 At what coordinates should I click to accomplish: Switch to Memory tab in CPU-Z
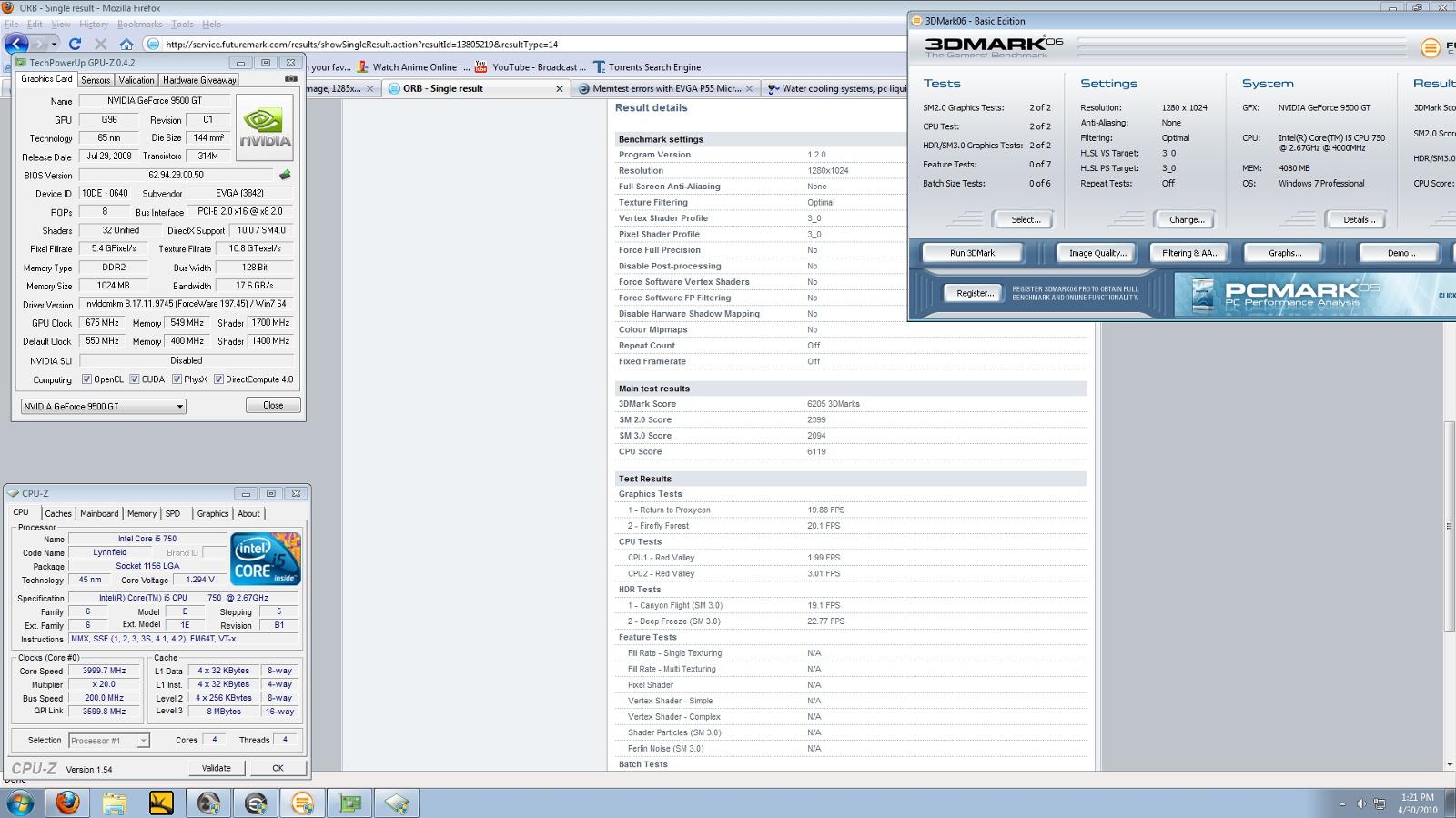(x=142, y=513)
